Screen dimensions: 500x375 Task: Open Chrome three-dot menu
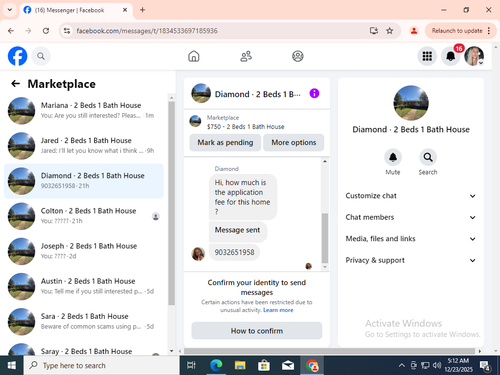pyautogui.click(x=489, y=31)
